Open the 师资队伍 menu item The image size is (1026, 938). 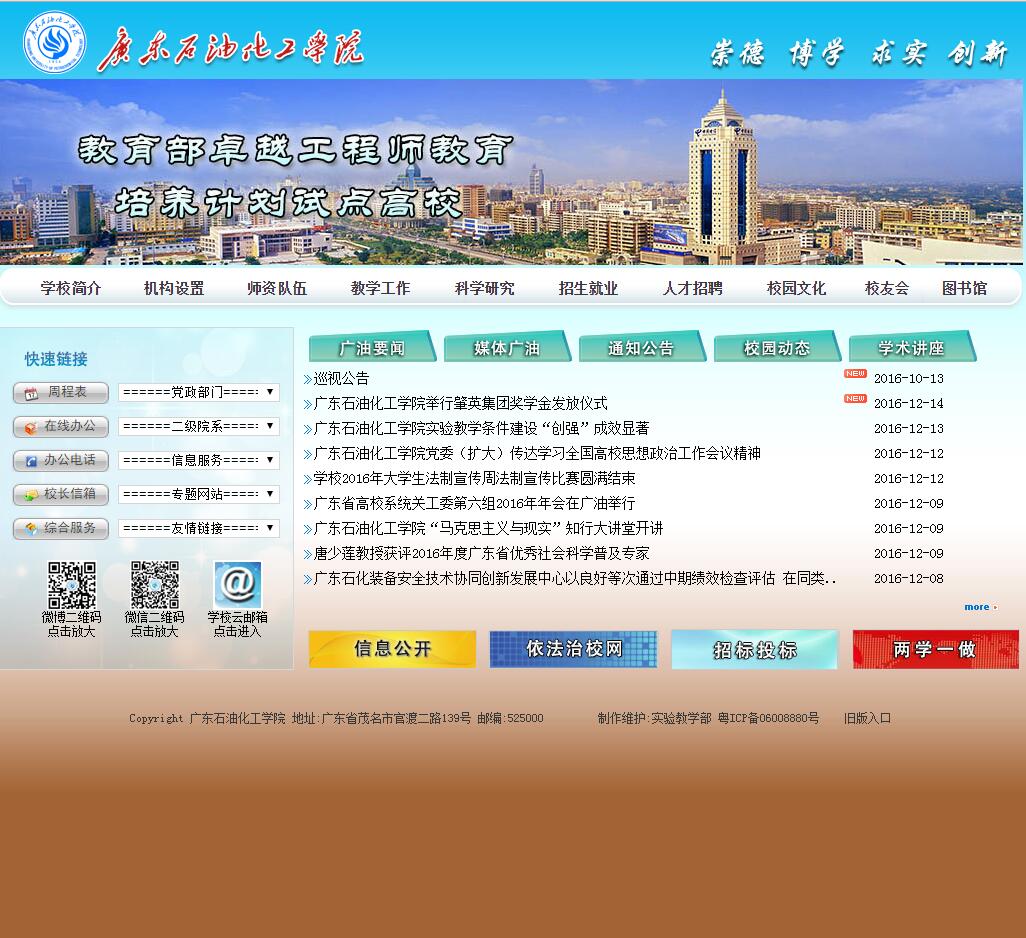[x=277, y=288]
